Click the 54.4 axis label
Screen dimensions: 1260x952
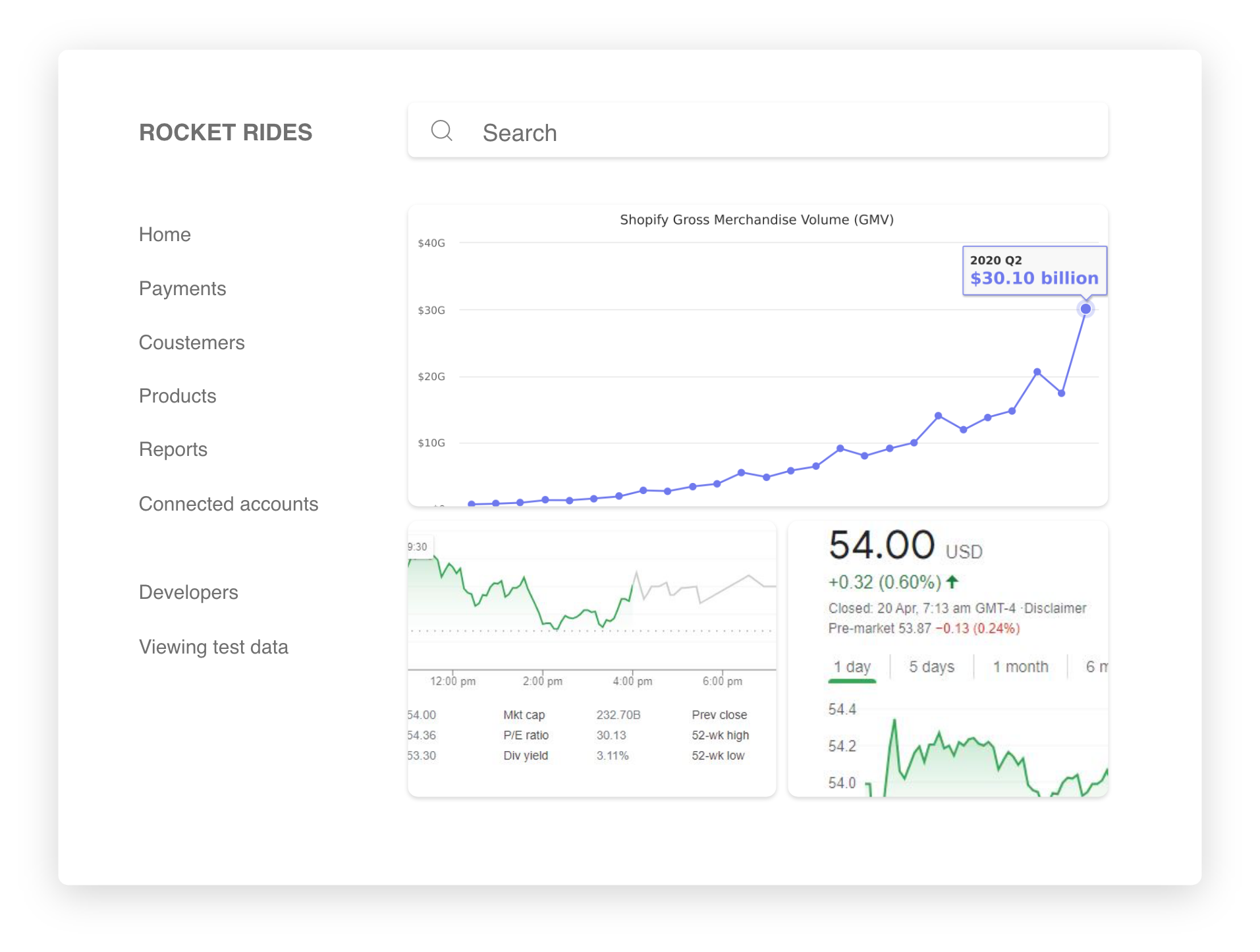842,710
